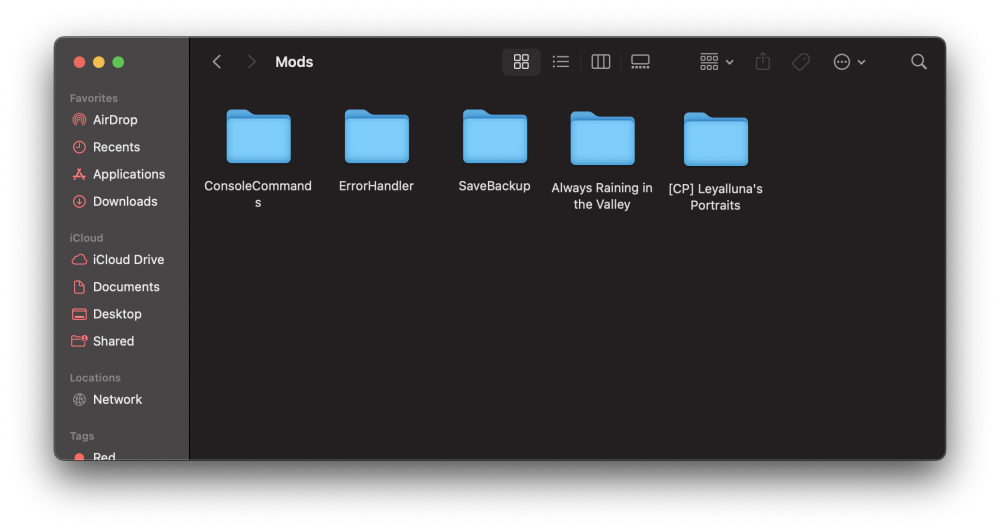This screenshot has width=1000, height=532.
Task: Open the group-by dropdown
Action: pyautogui.click(x=716, y=62)
